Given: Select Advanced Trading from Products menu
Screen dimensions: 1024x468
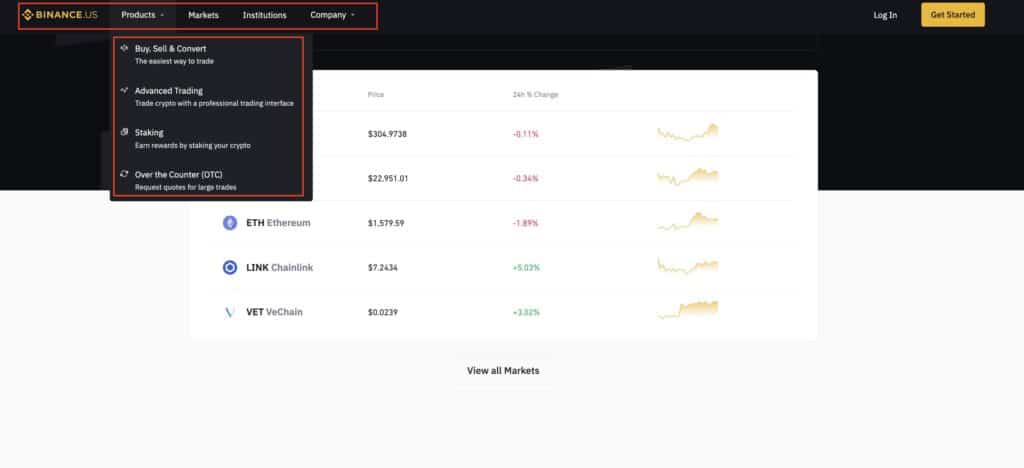Looking at the screenshot, I should click(x=169, y=91).
